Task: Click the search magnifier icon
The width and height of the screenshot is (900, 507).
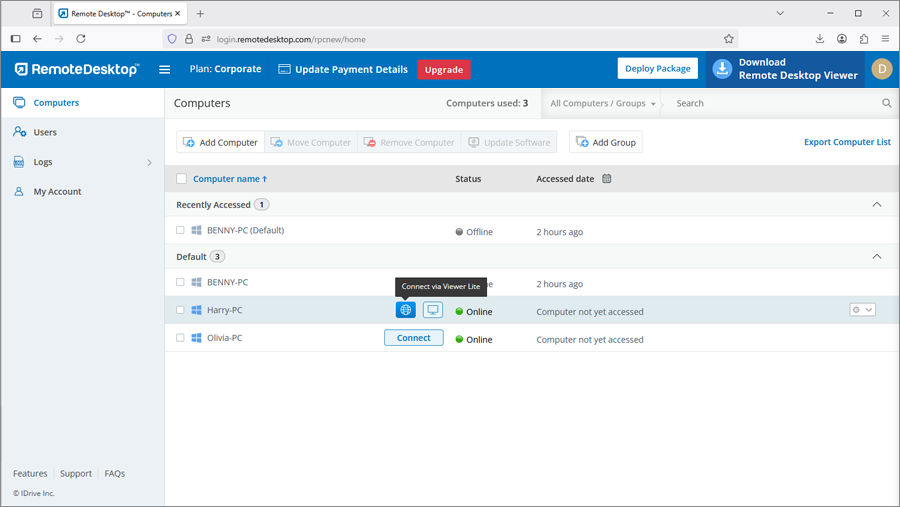Action: click(886, 103)
